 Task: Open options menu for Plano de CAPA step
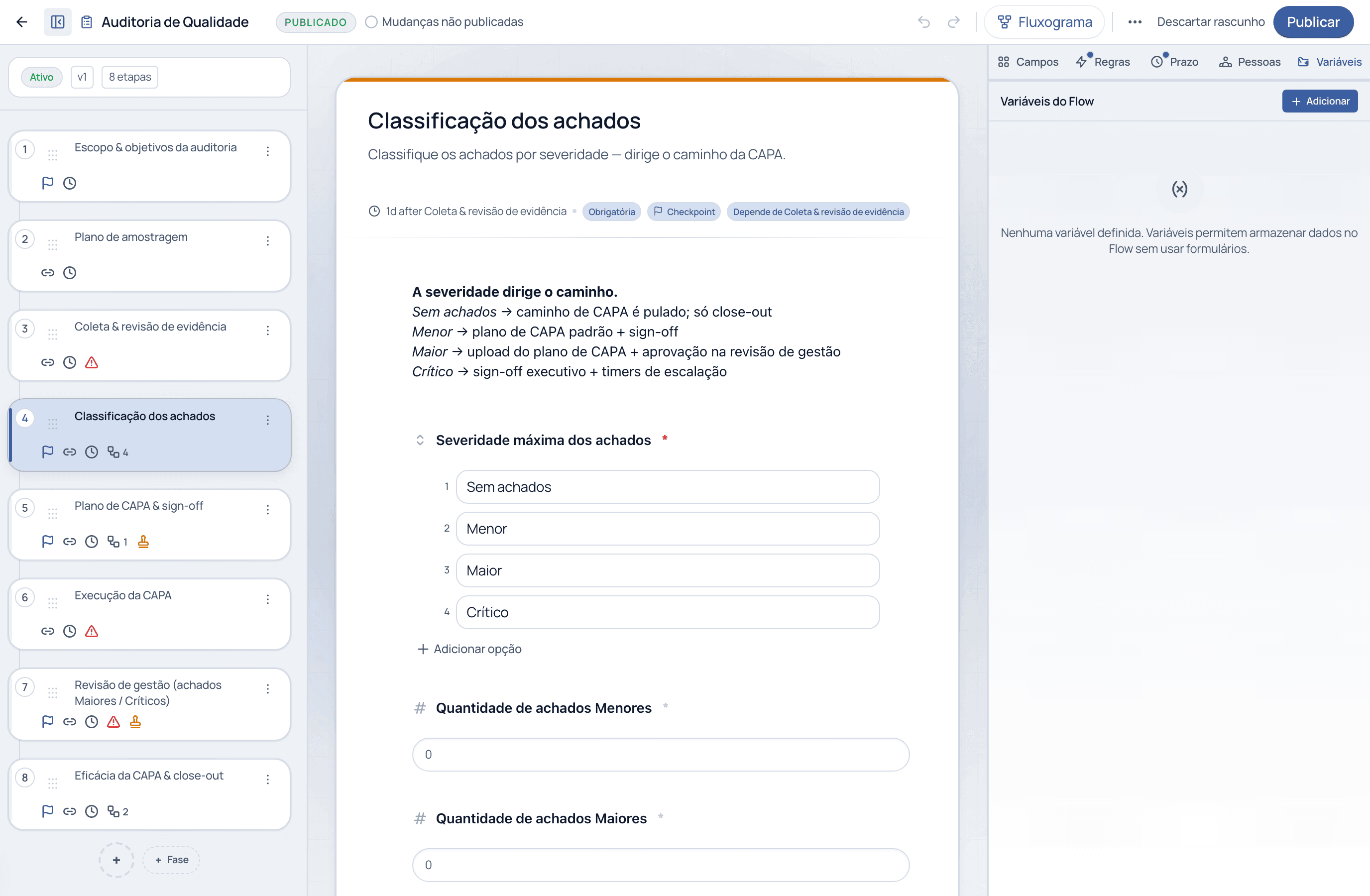(x=268, y=510)
